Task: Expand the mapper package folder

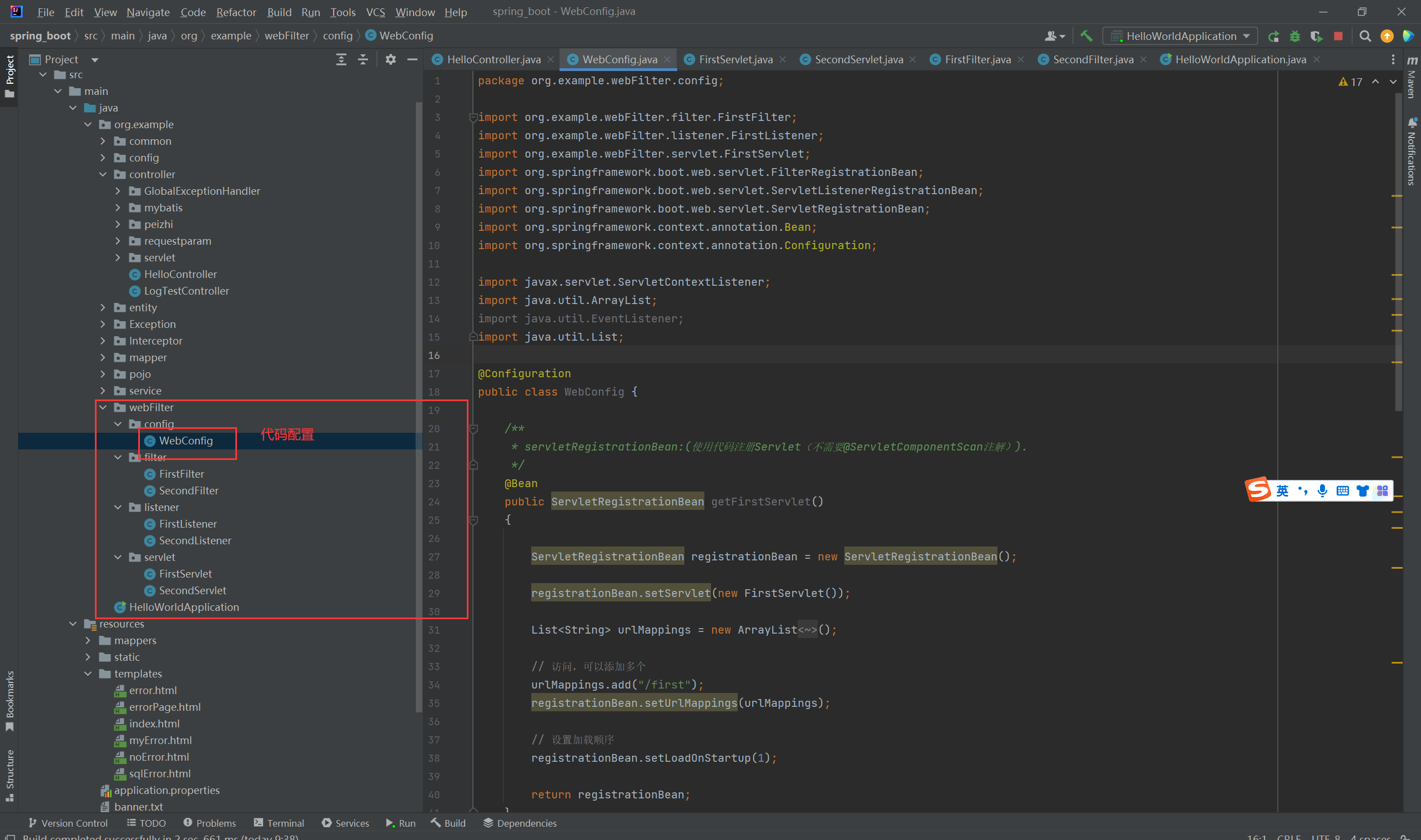Action: [x=103, y=357]
